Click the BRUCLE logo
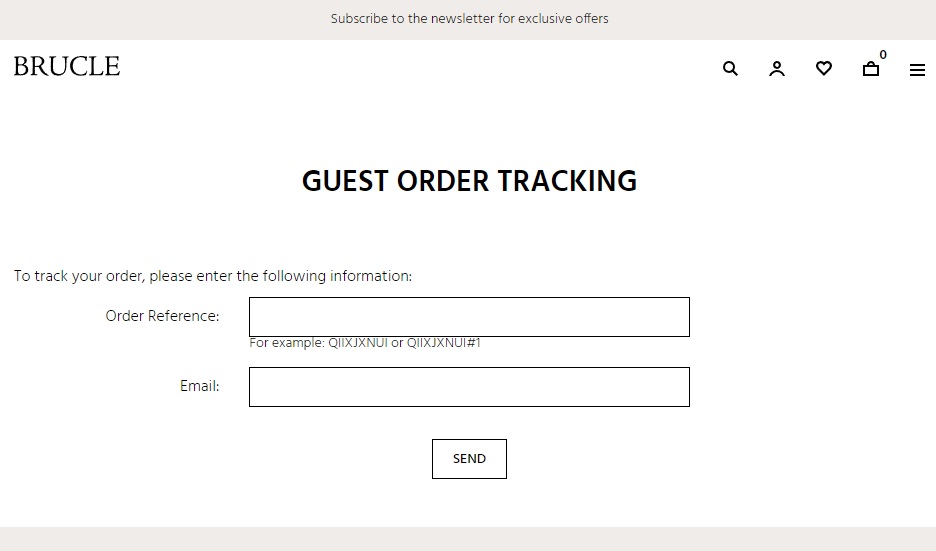The height and width of the screenshot is (551, 936). pos(67,67)
